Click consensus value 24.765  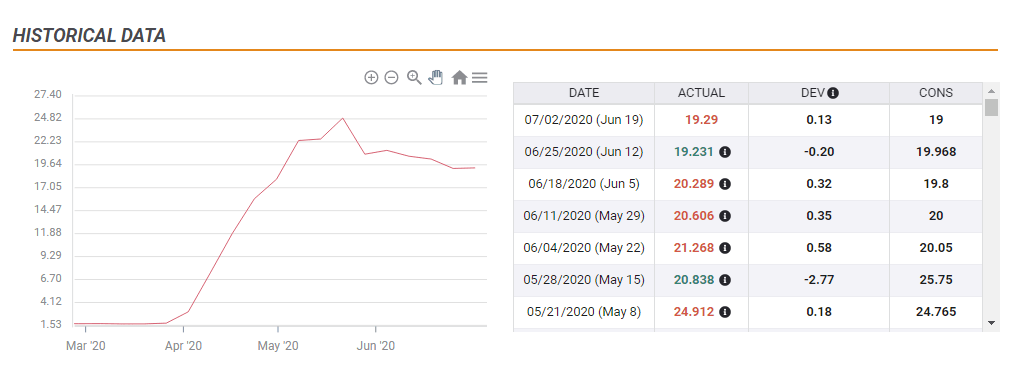click(x=936, y=312)
